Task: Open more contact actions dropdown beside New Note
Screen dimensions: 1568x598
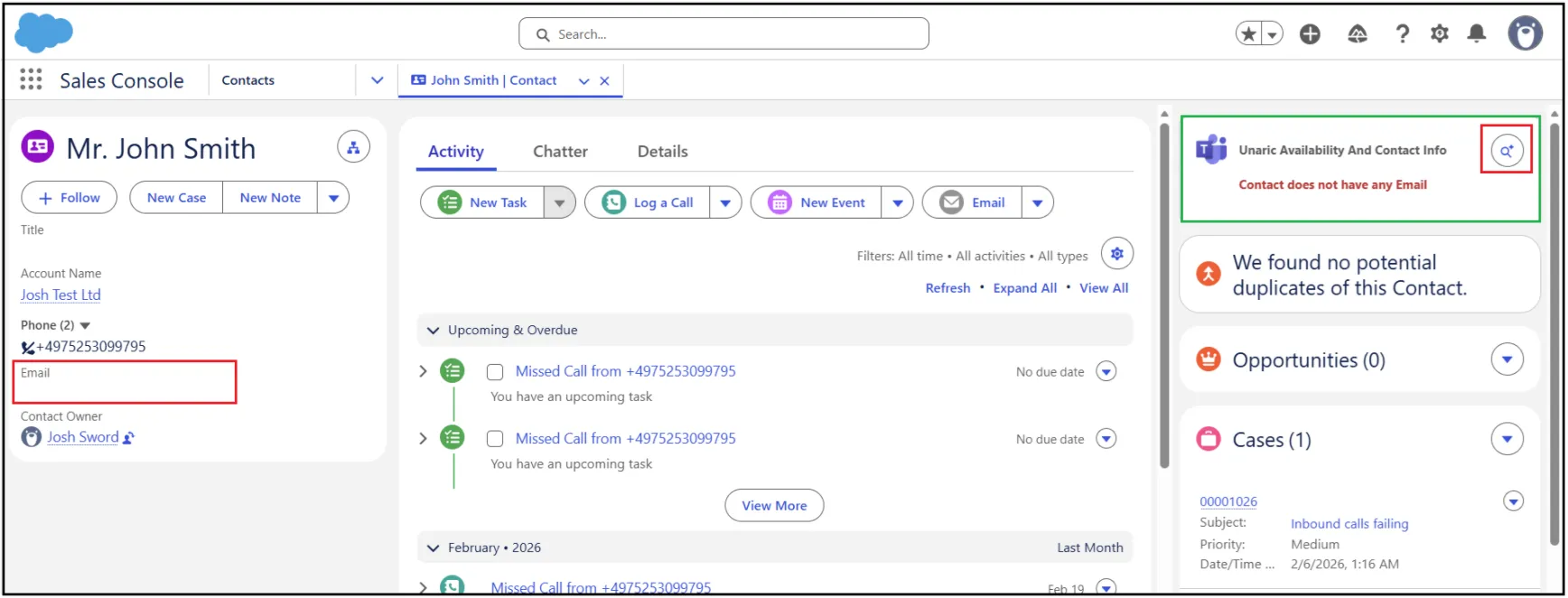Action: (333, 198)
